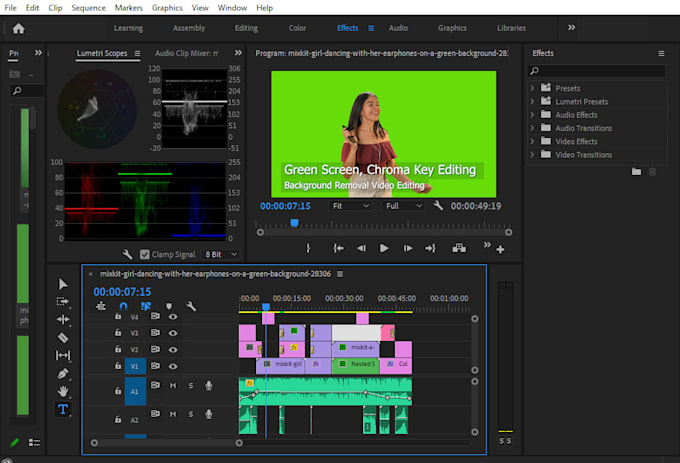Select the Razor tool
Viewport: 680px width, 463px height.
pyautogui.click(x=63, y=337)
